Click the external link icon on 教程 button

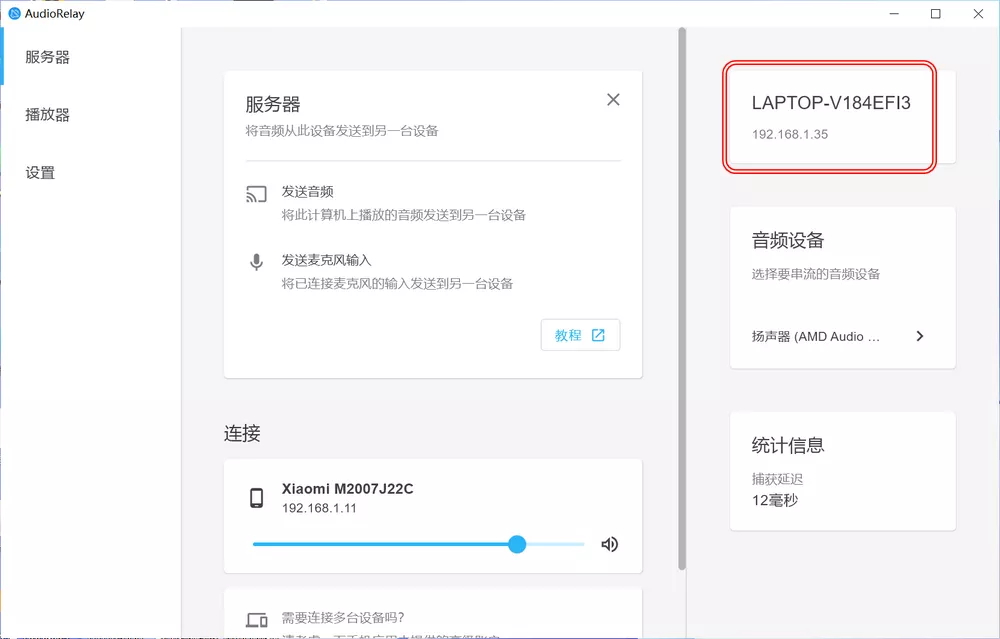click(x=596, y=335)
